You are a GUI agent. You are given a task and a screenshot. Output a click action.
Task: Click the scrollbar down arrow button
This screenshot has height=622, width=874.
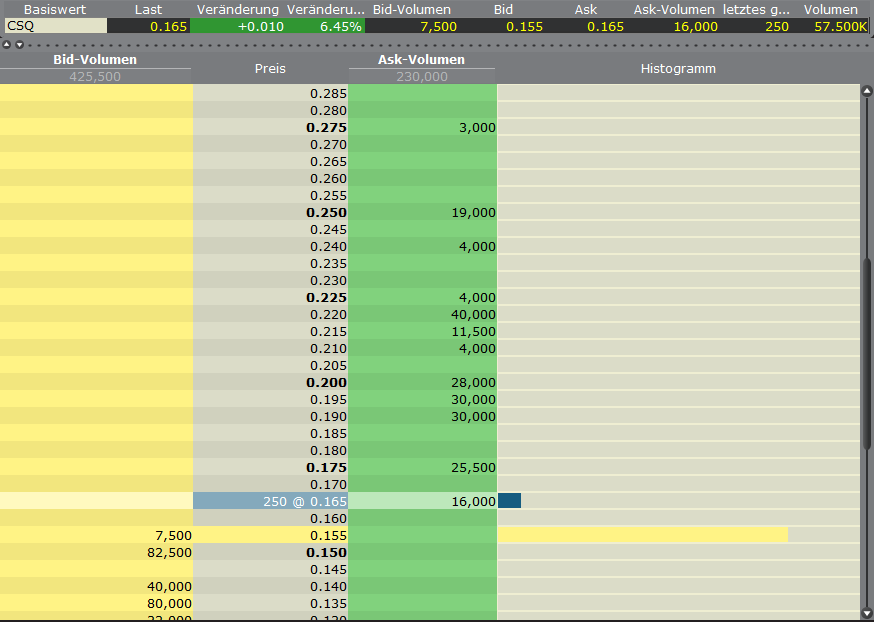(866, 613)
